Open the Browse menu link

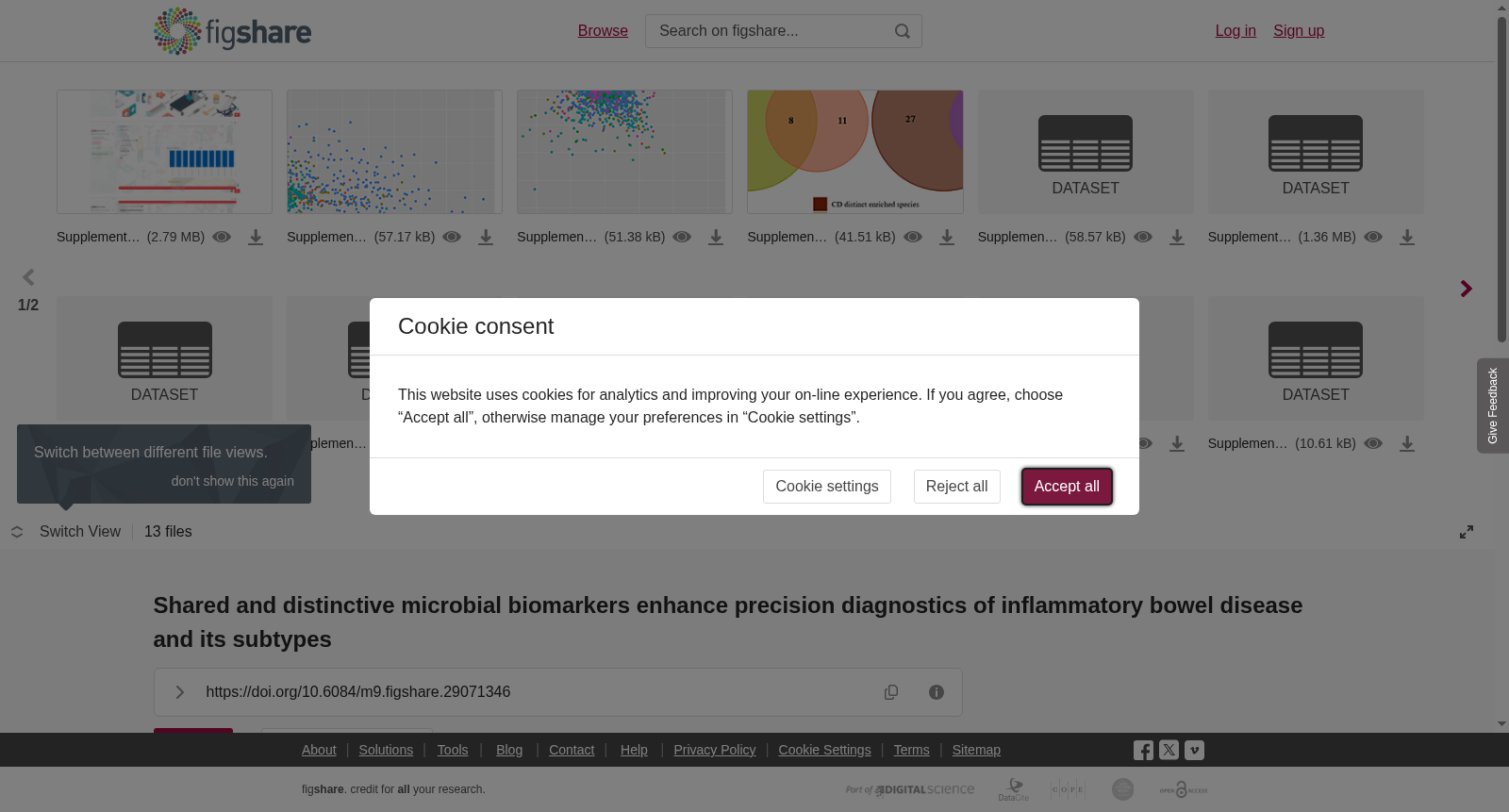point(603,31)
